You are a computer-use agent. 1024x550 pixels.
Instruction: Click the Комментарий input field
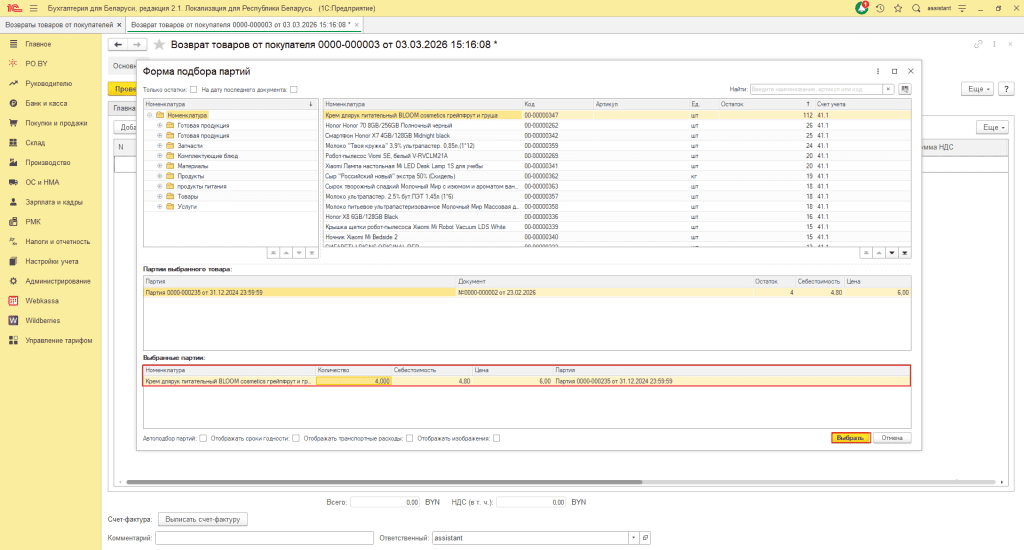(264, 538)
